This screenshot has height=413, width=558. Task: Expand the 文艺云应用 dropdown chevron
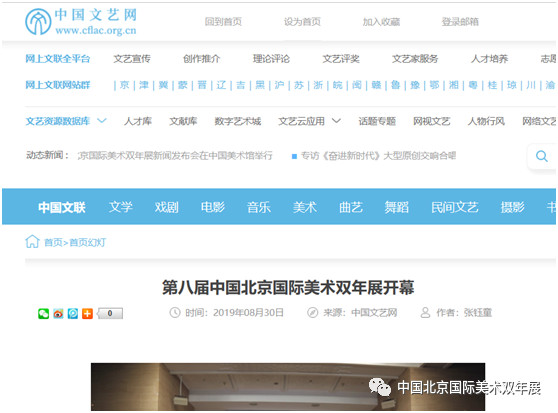(336, 121)
